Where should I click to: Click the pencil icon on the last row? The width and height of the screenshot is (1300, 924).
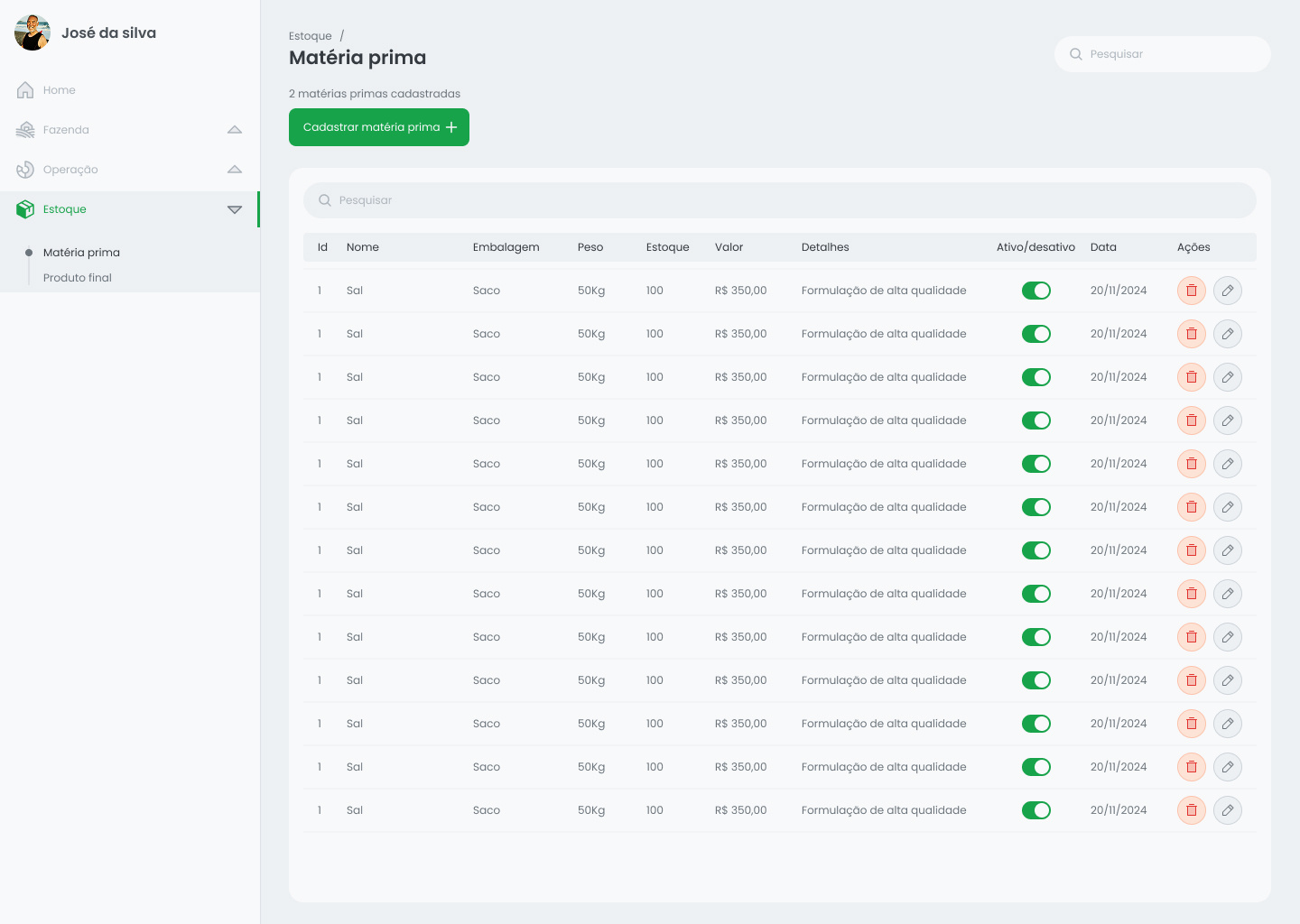click(1227, 809)
